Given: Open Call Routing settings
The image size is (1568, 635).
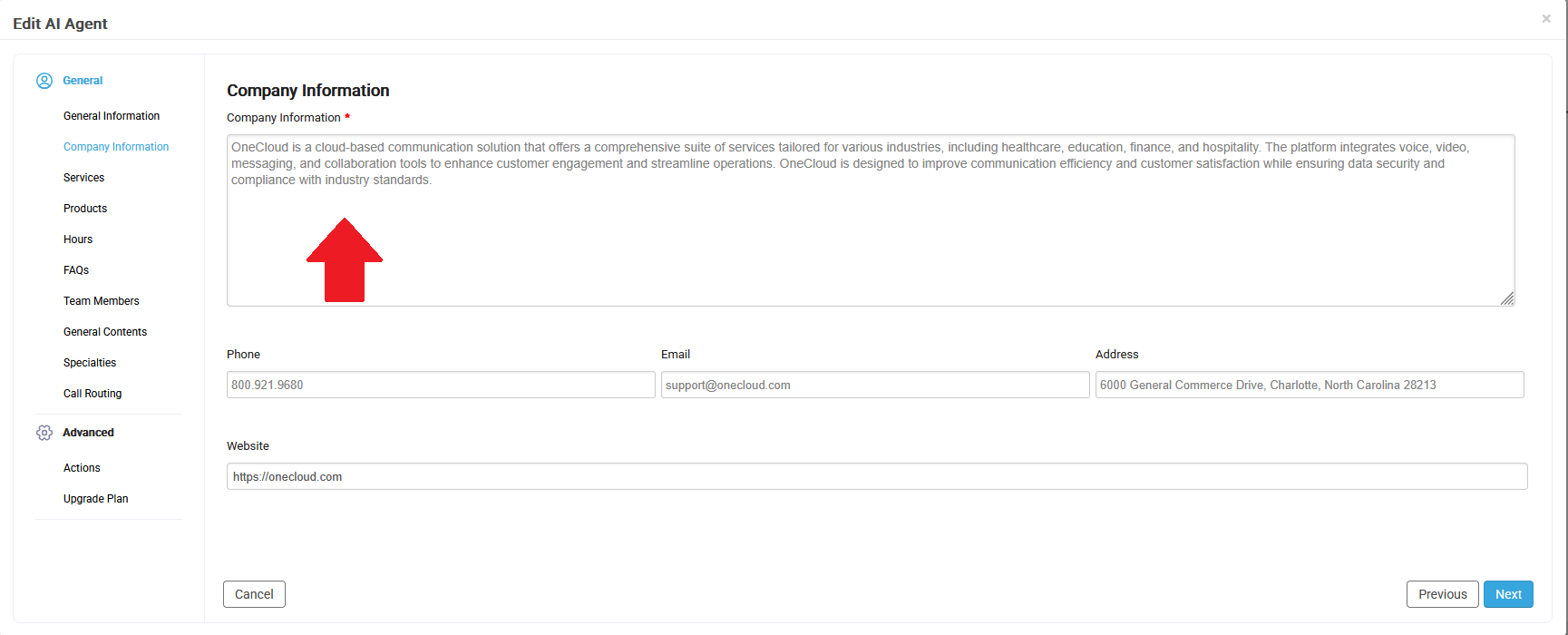Looking at the screenshot, I should point(93,394).
